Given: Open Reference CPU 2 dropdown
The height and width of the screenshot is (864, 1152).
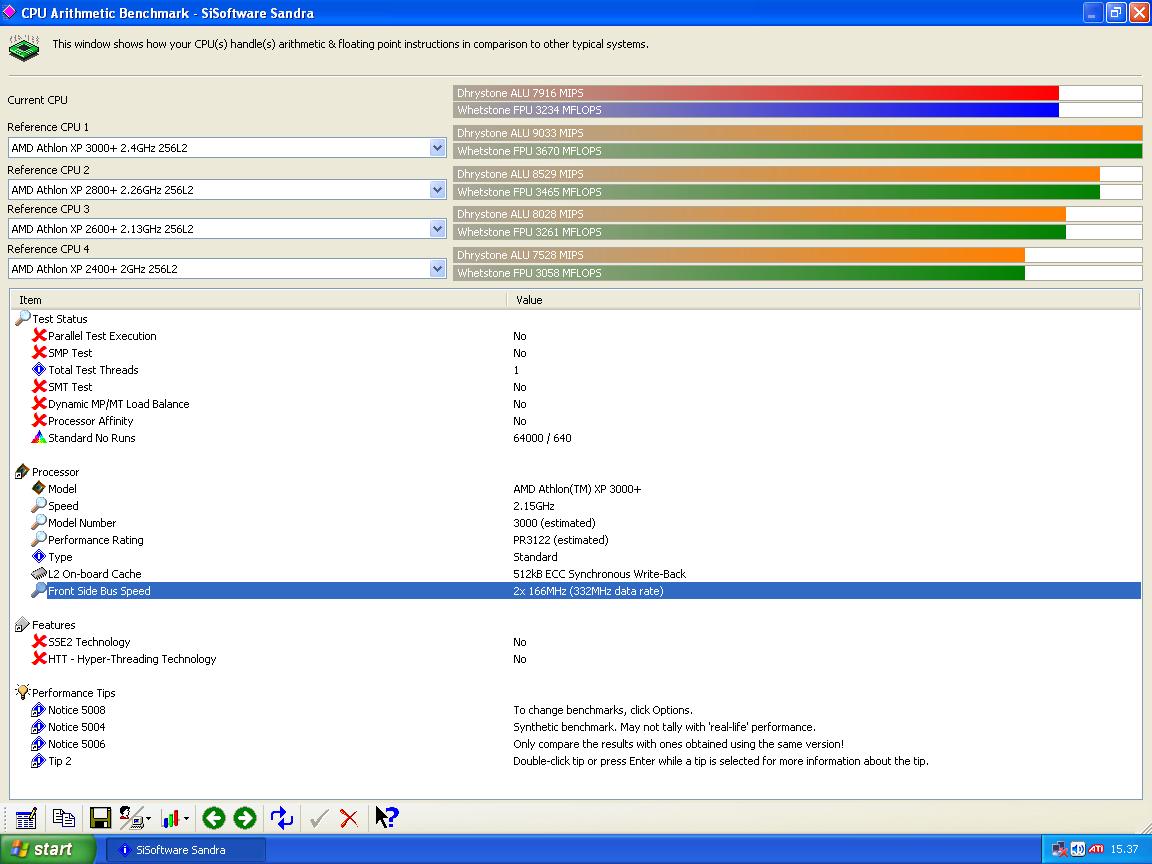Looking at the screenshot, I should tap(437, 190).
